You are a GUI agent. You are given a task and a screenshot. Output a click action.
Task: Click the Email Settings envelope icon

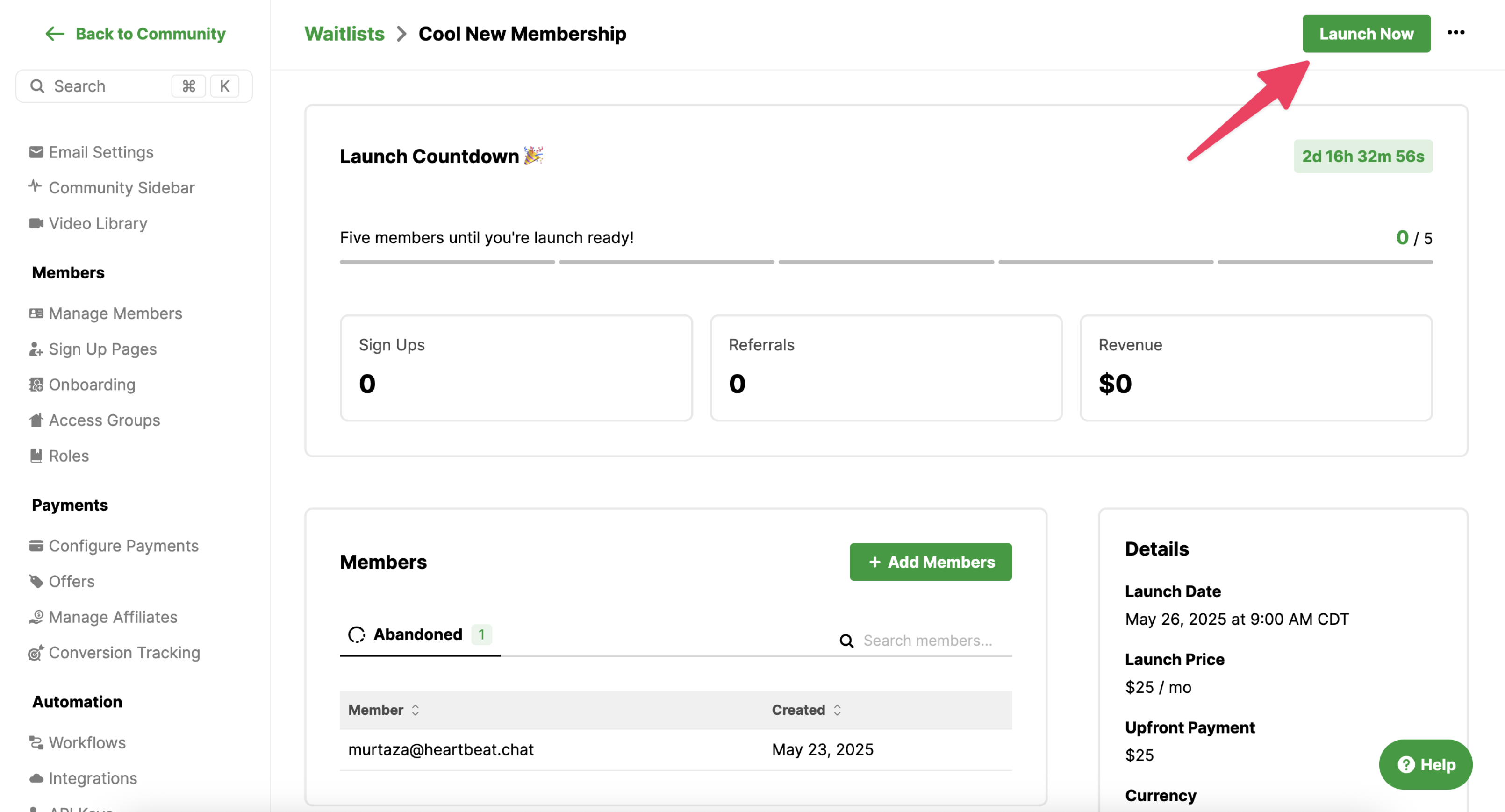click(x=36, y=152)
